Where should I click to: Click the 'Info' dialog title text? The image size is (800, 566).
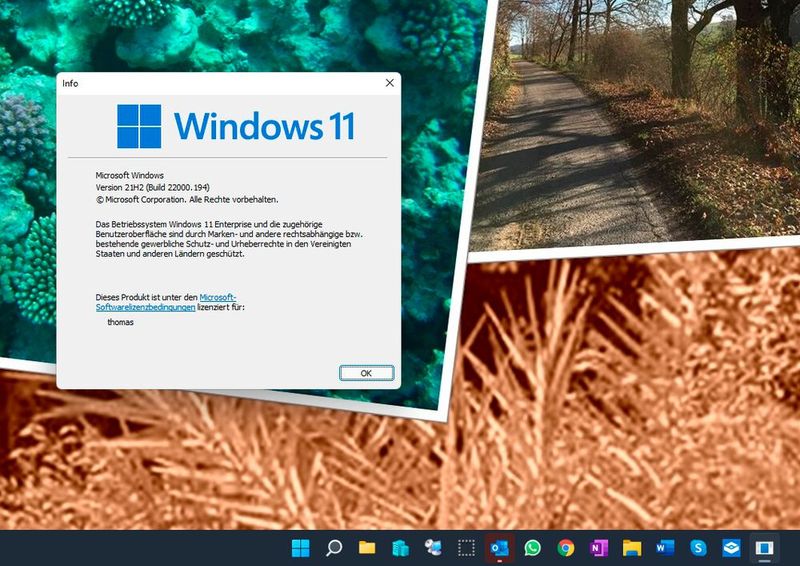tap(70, 83)
